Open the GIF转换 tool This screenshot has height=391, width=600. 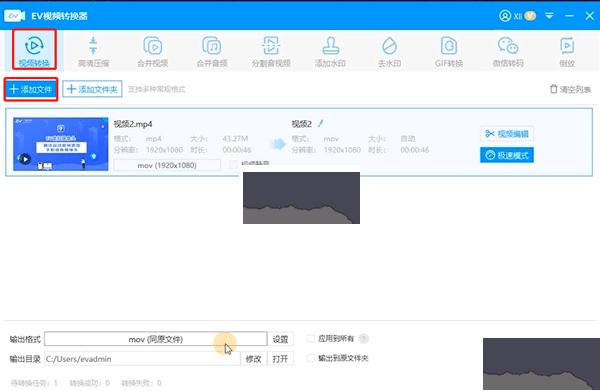click(449, 52)
